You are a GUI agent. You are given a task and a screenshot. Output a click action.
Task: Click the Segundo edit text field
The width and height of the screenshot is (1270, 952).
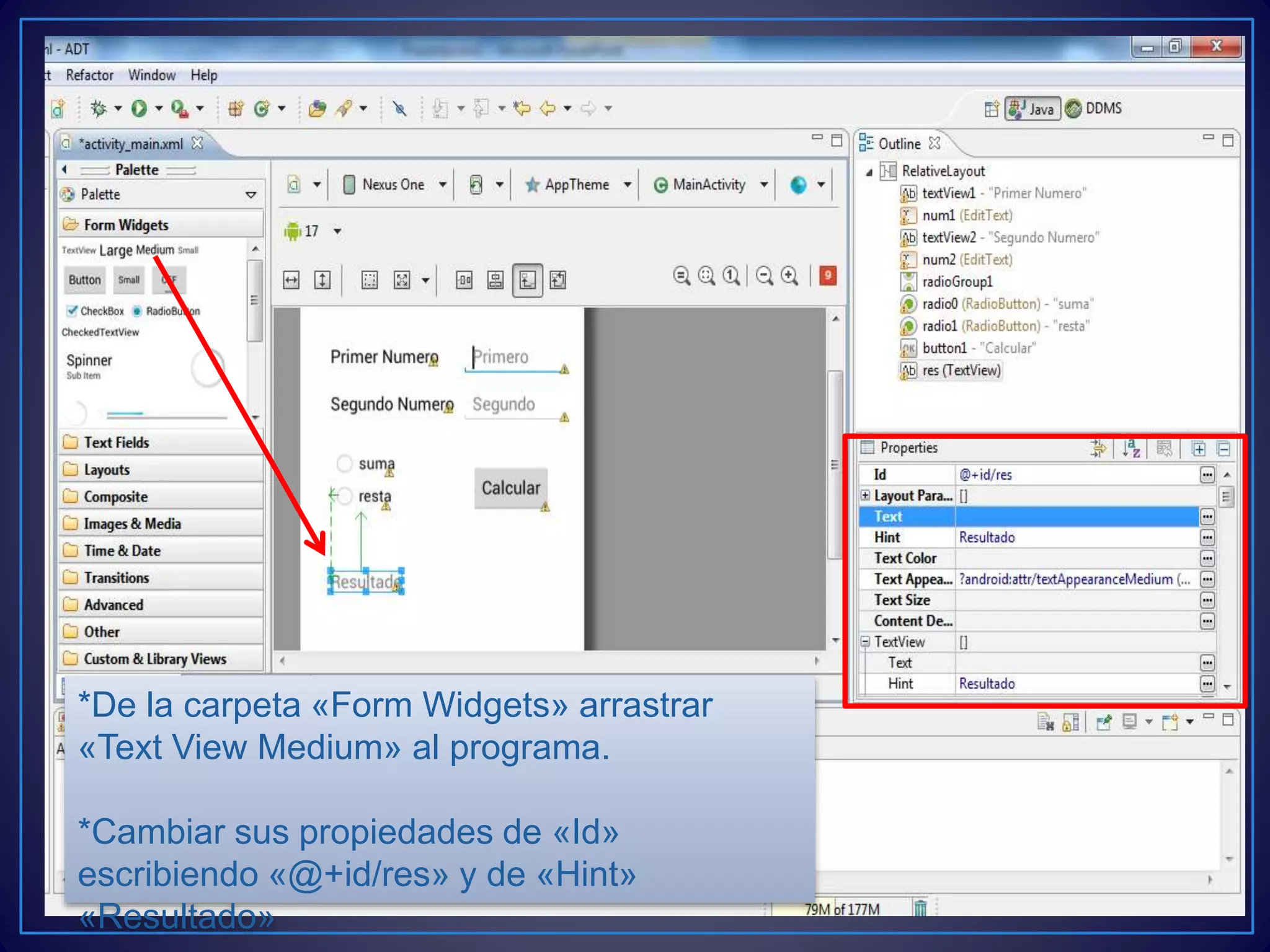[x=516, y=405]
